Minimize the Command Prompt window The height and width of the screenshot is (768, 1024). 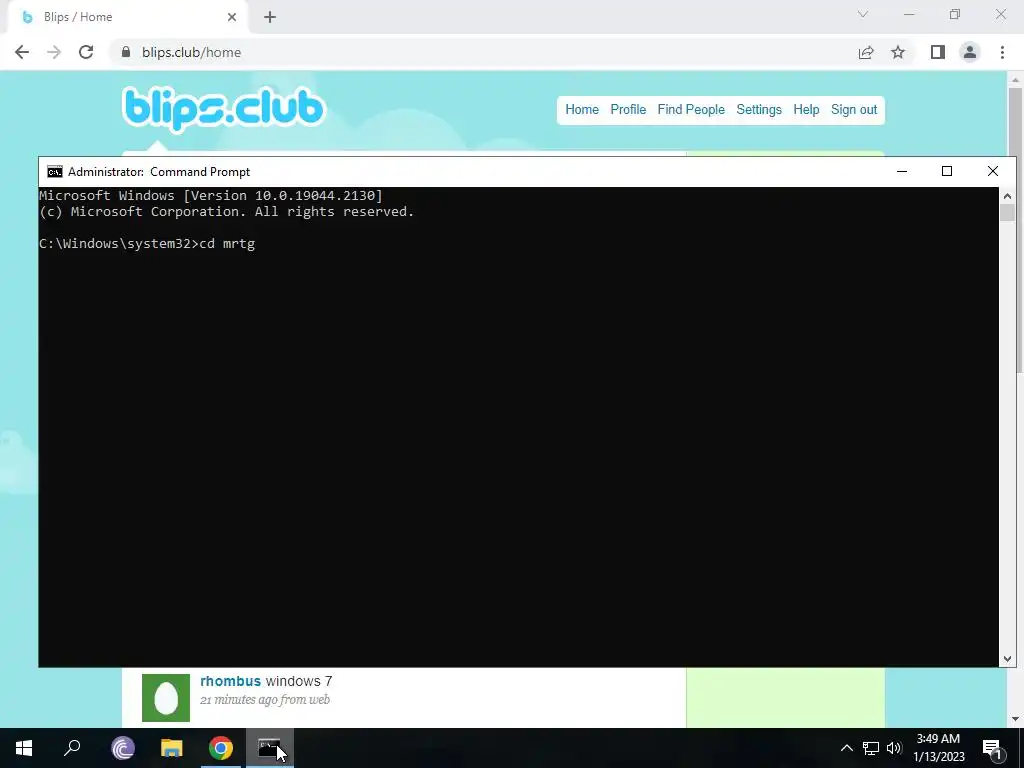coord(902,171)
